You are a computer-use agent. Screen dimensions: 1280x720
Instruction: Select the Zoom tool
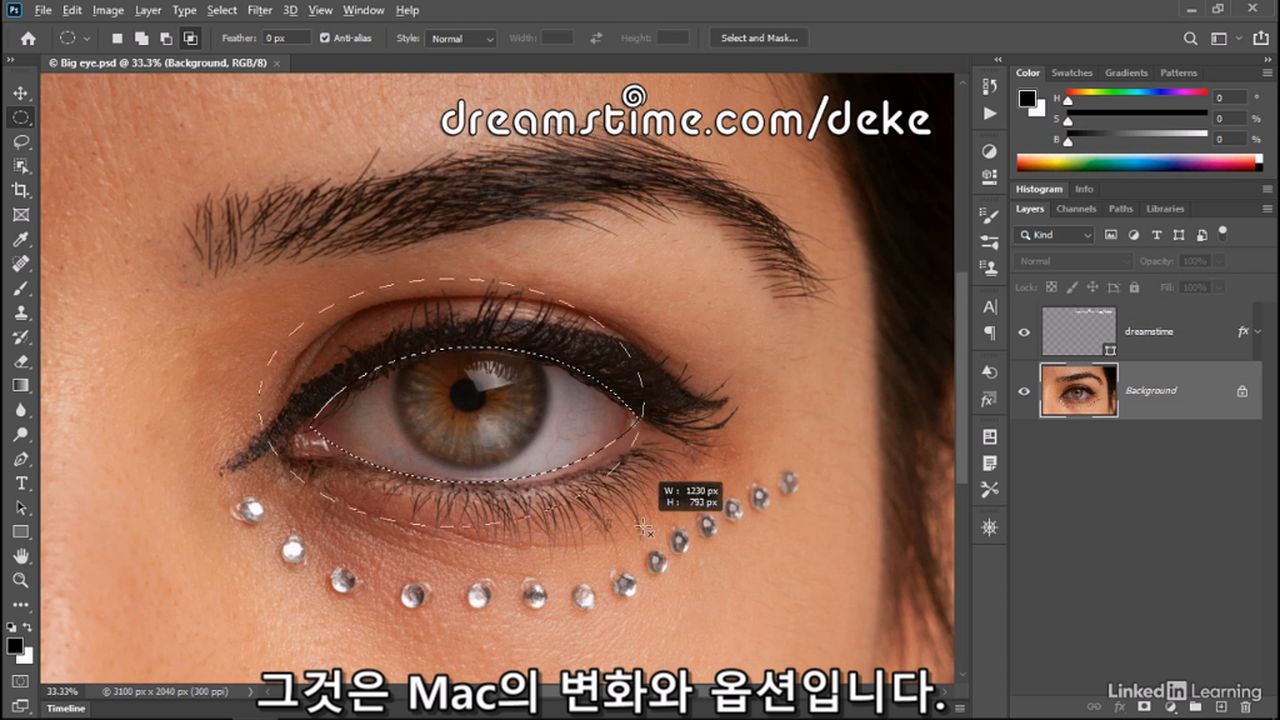[x=20, y=580]
